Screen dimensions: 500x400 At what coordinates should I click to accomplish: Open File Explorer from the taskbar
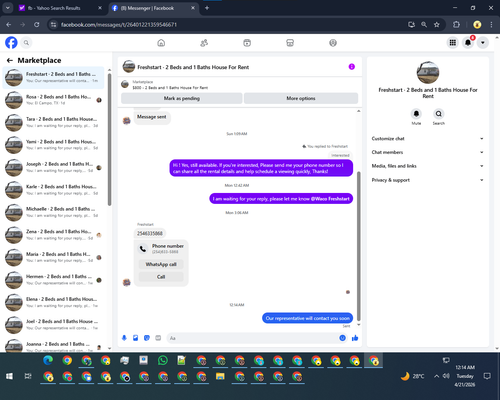click(x=220, y=376)
